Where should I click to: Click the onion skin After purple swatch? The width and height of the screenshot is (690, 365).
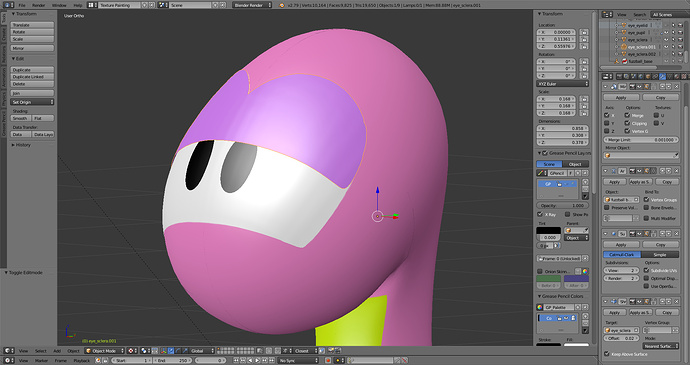pos(576,279)
